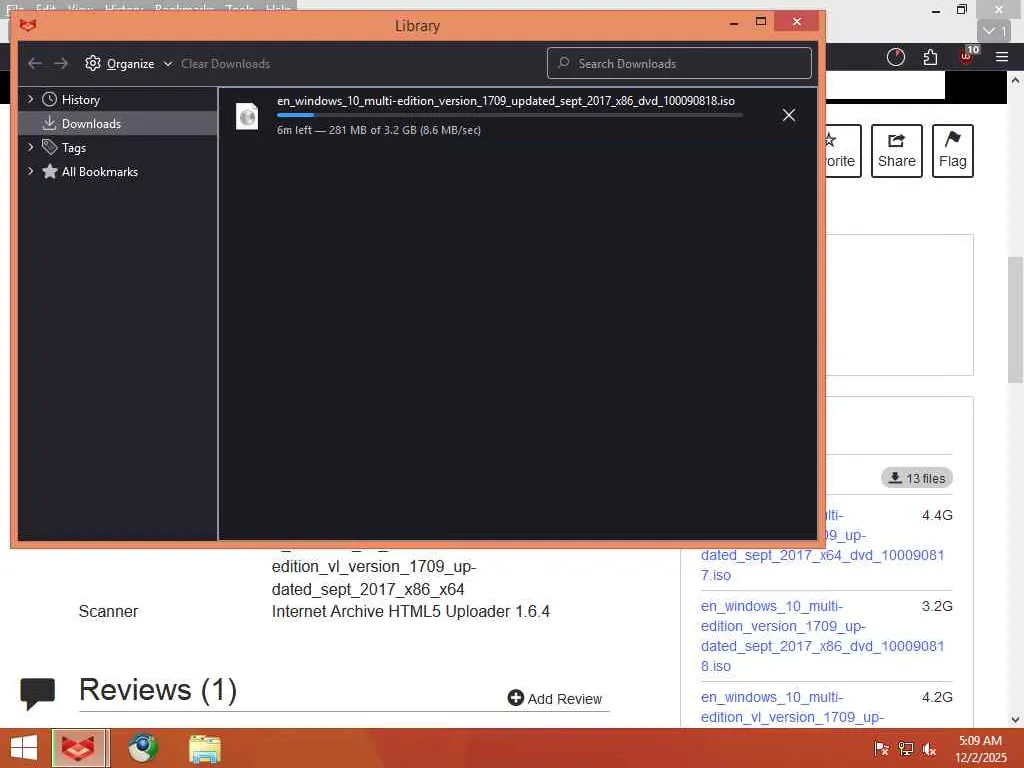This screenshot has width=1024, height=768.
Task: Click the Scanner label
Action: tap(108, 611)
